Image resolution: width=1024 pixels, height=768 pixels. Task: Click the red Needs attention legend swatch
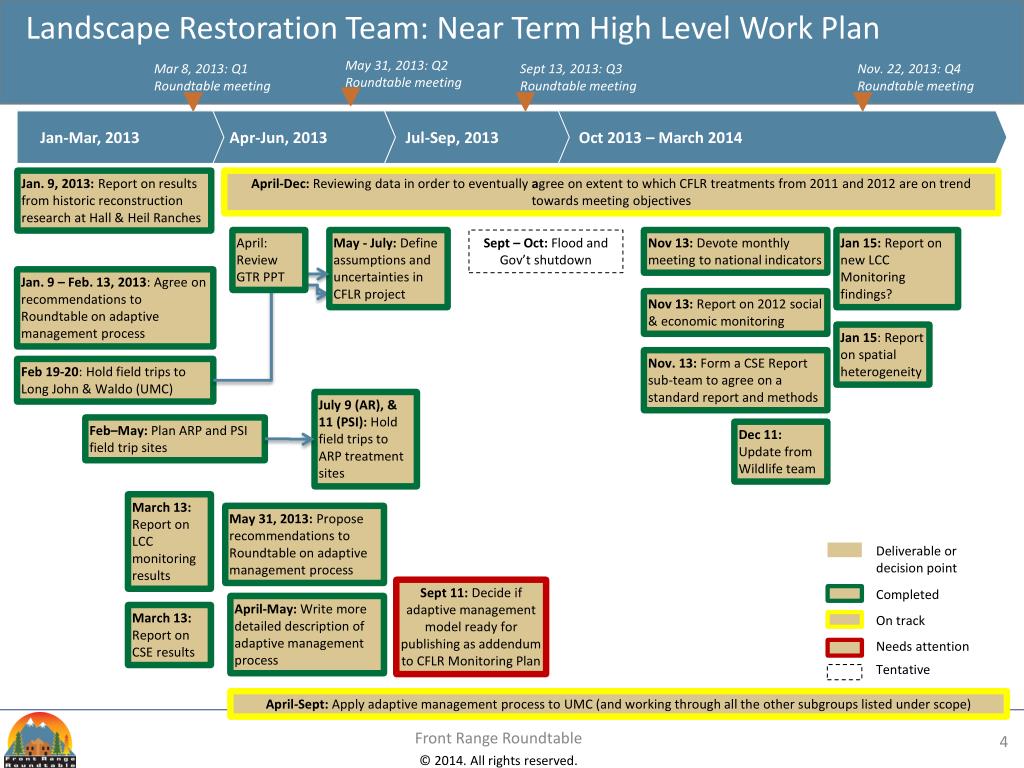[844, 647]
